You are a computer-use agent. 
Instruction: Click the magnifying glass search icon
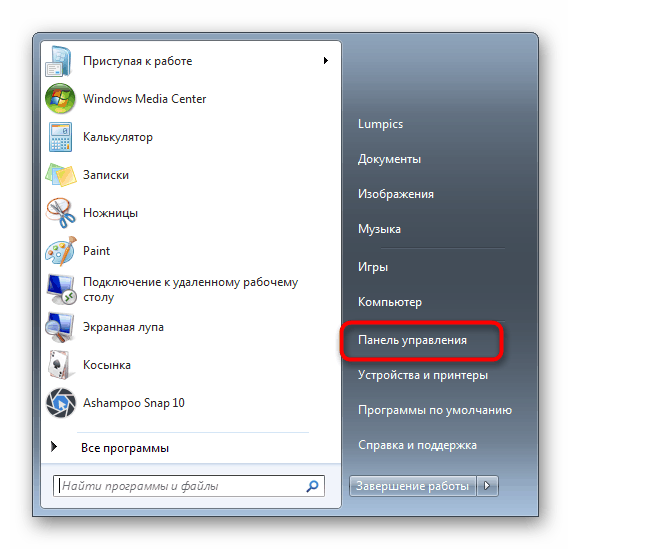(312, 486)
